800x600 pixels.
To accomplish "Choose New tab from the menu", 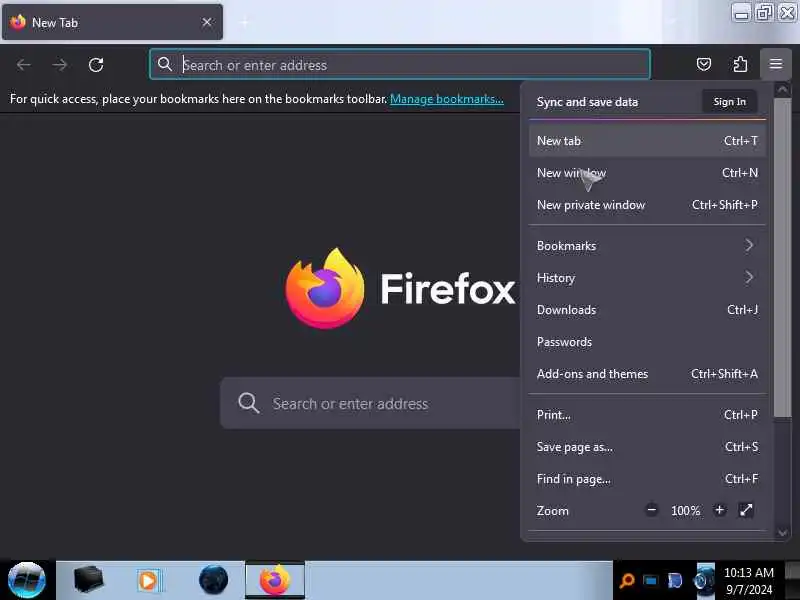I will coord(647,140).
